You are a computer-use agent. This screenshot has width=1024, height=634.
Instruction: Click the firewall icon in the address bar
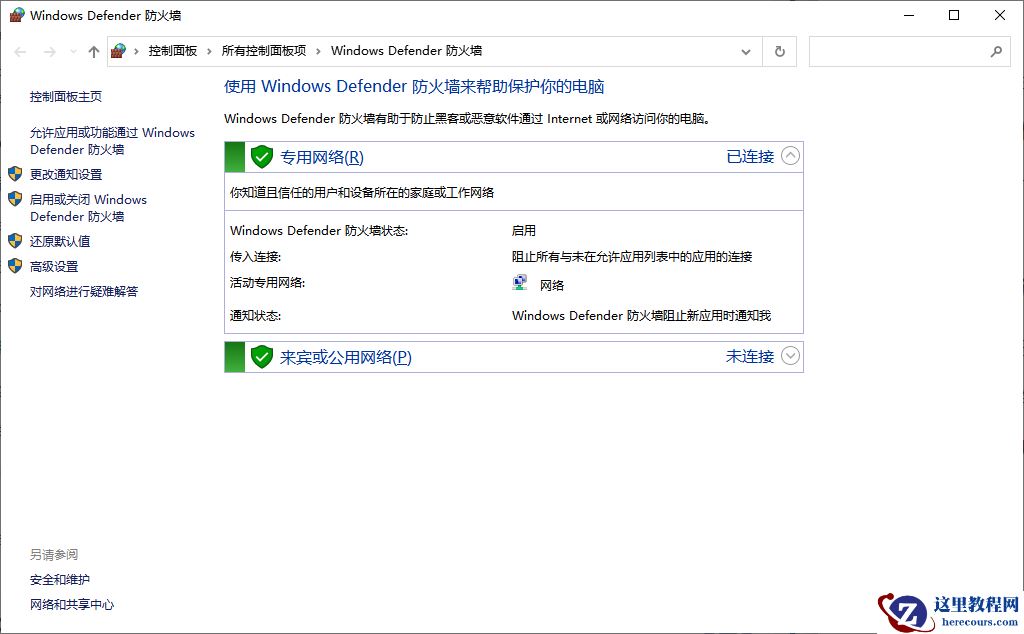(x=119, y=50)
